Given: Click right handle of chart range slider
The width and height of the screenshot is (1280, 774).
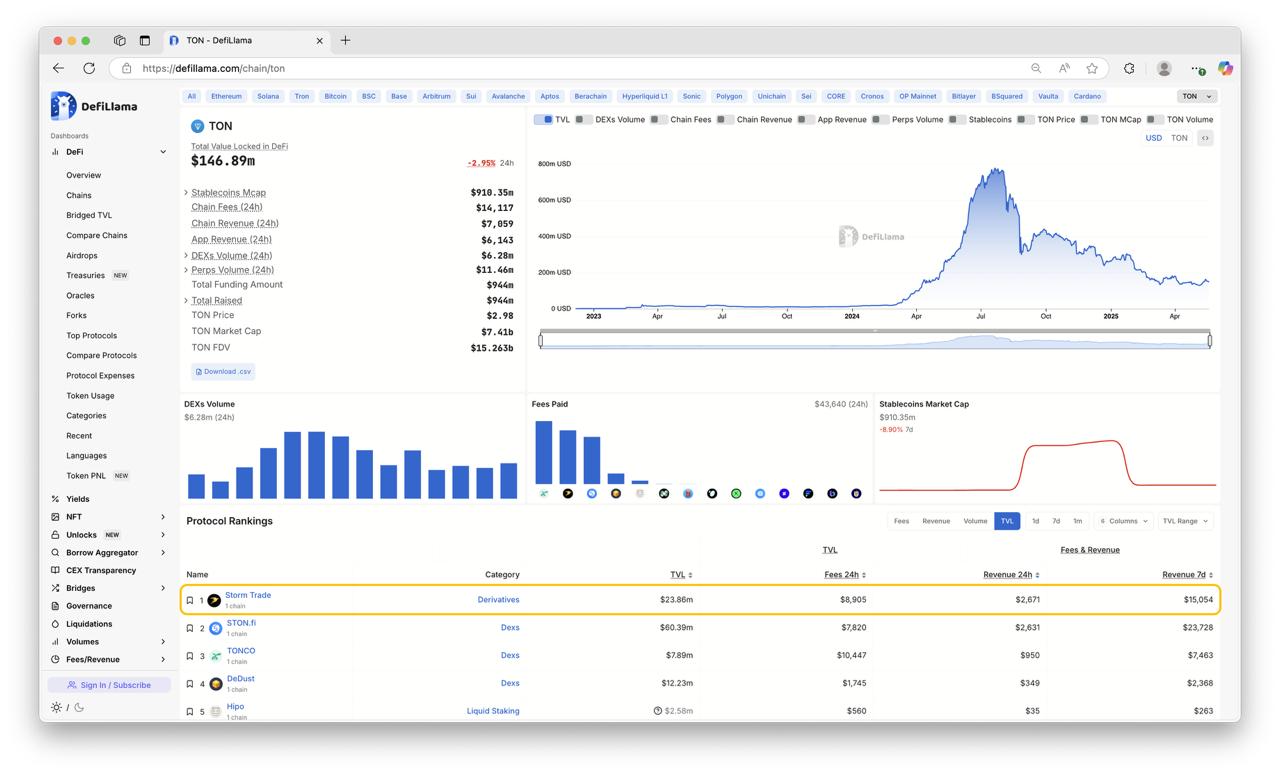Looking at the screenshot, I should coord(1210,341).
